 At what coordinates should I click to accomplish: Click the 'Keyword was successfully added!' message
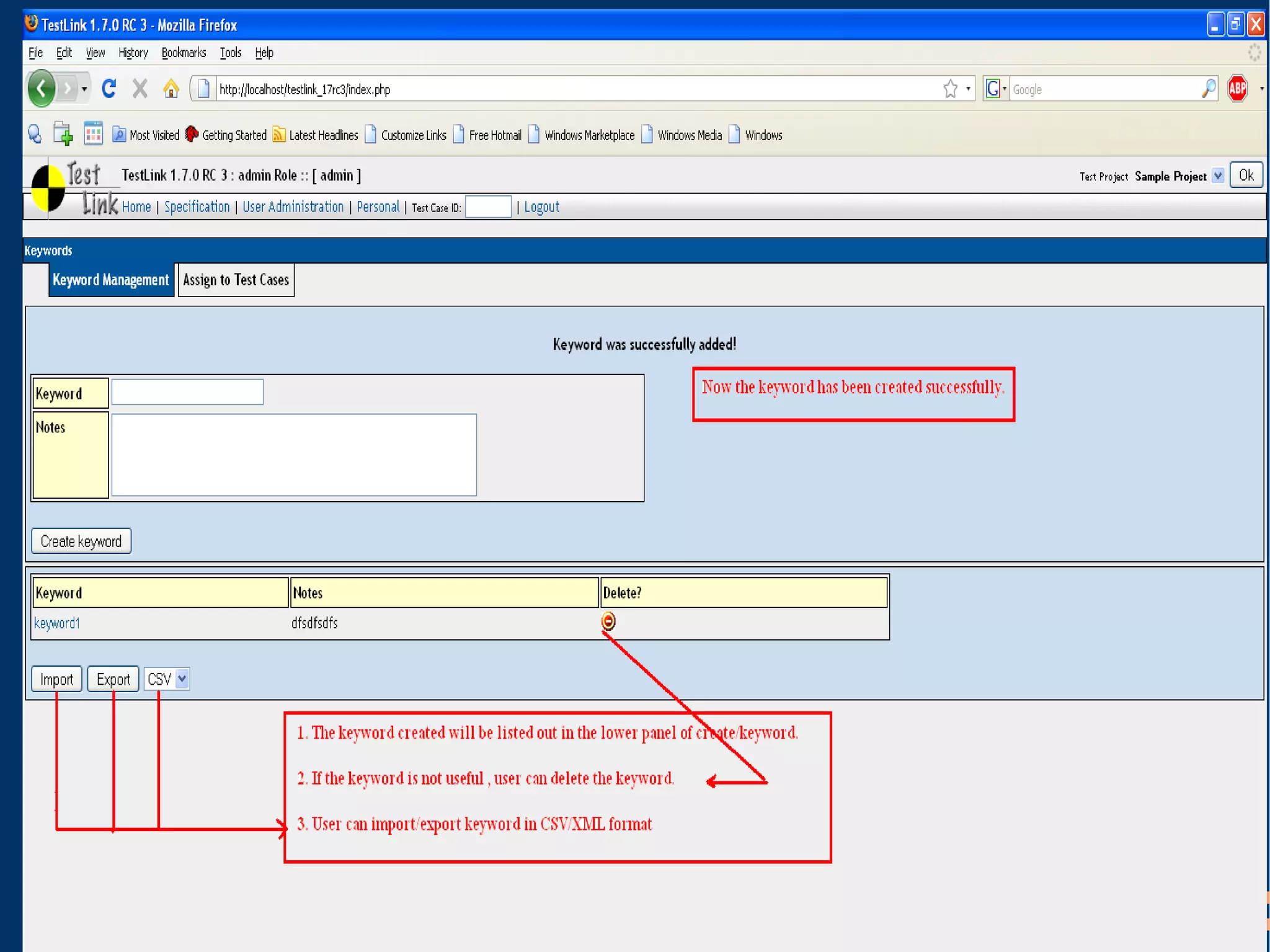coord(644,344)
